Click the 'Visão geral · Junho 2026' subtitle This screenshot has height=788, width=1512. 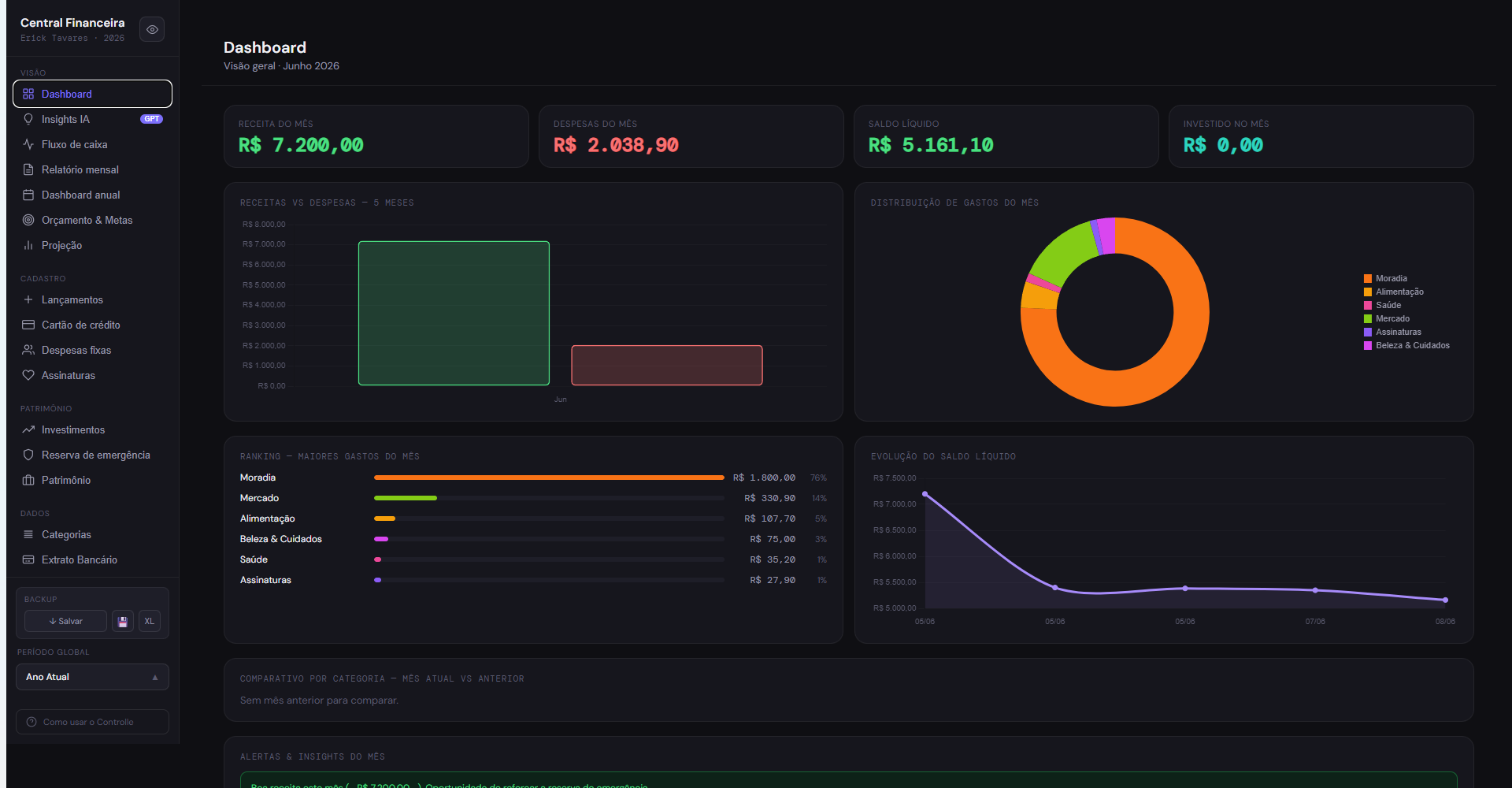click(x=281, y=66)
